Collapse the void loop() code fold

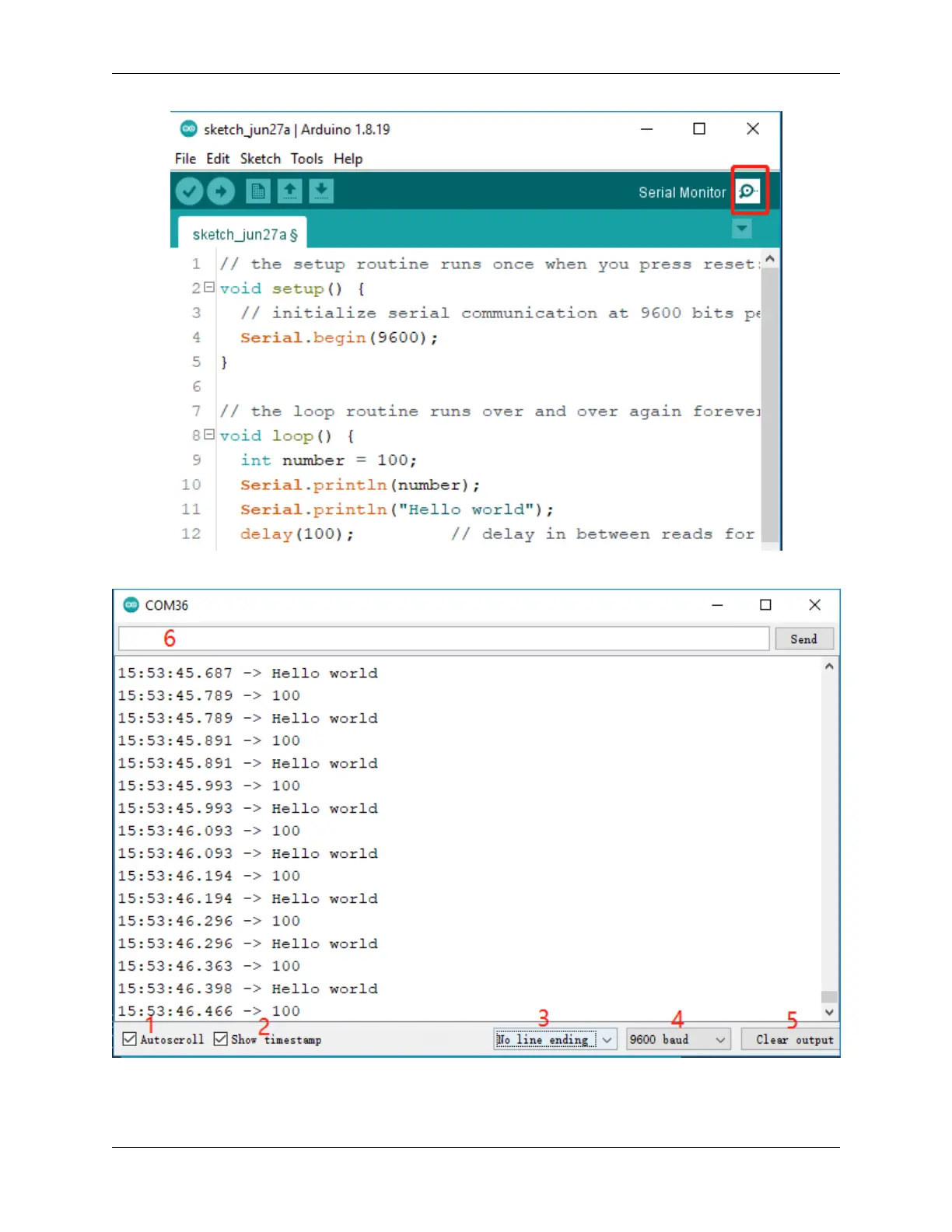(208, 435)
